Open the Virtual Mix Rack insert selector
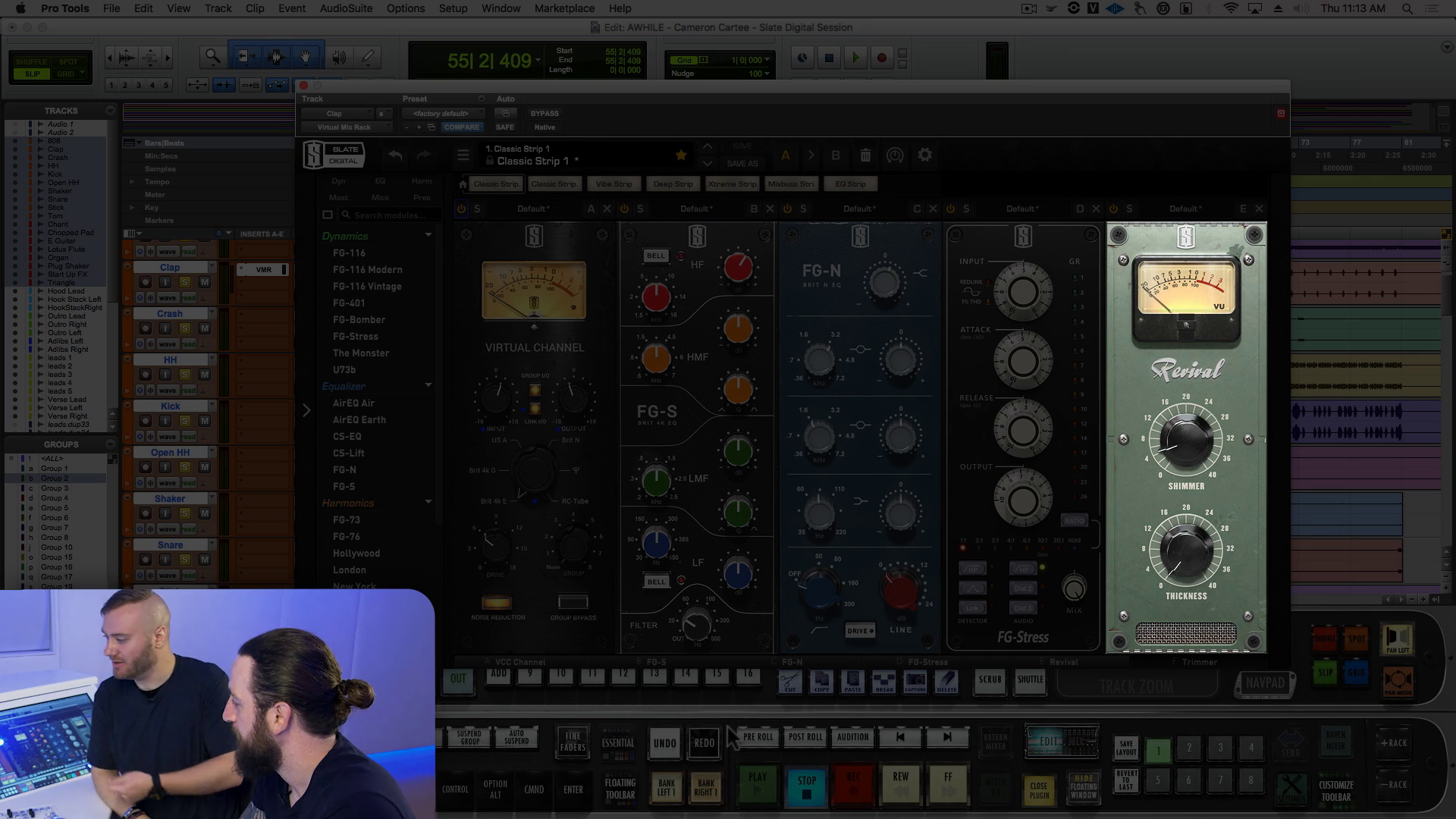1456x819 pixels. [x=347, y=127]
